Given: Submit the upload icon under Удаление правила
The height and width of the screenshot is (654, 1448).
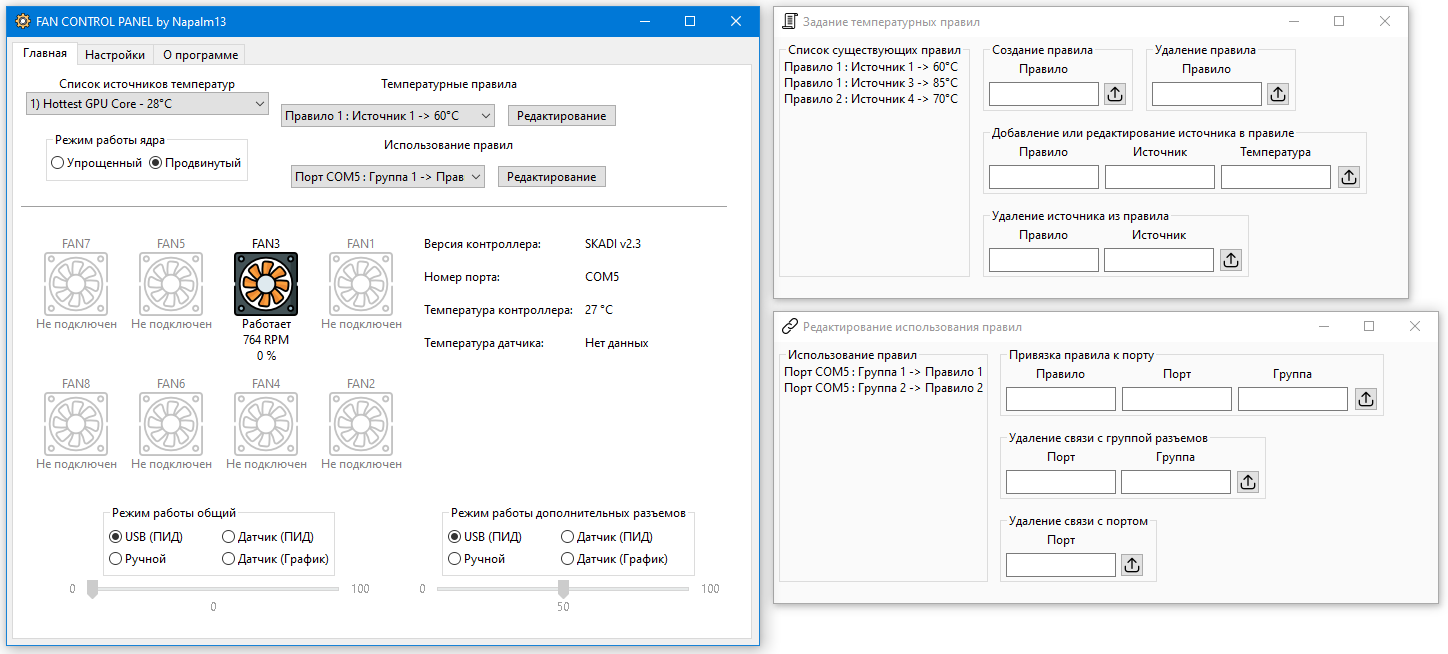Looking at the screenshot, I should point(1278,94).
